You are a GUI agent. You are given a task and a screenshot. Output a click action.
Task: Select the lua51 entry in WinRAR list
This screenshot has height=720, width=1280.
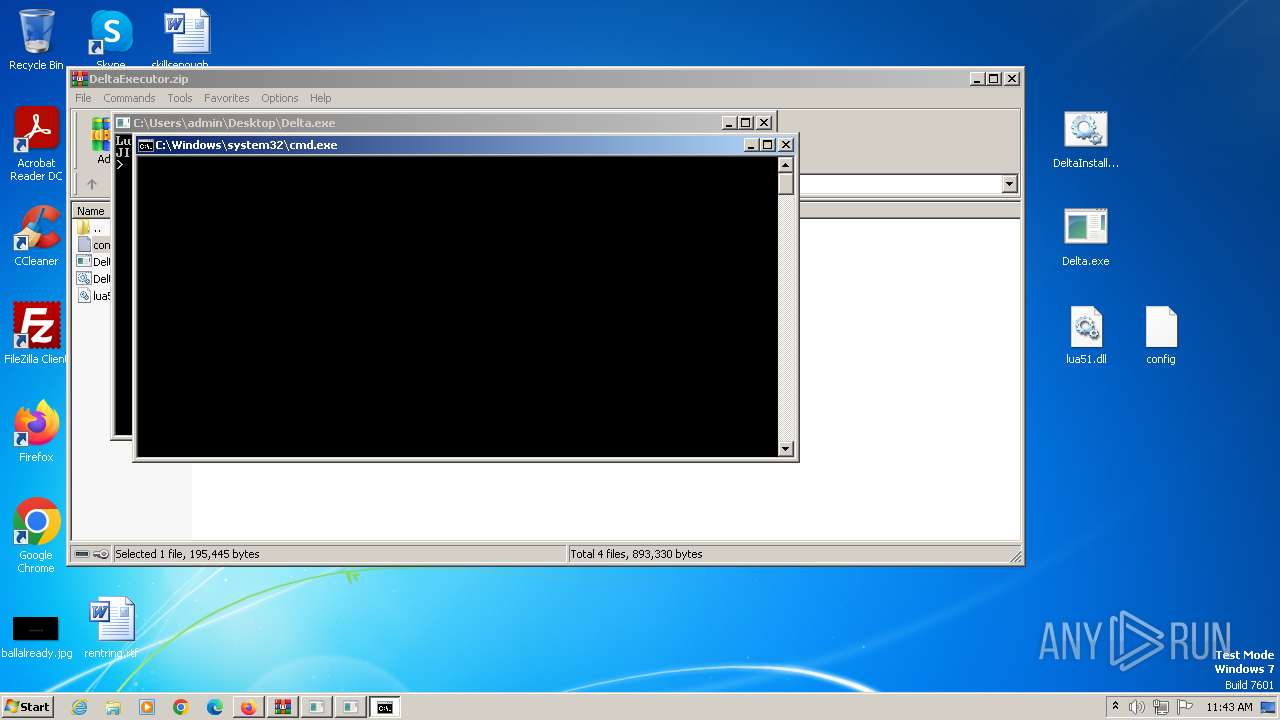(x=94, y=296)
